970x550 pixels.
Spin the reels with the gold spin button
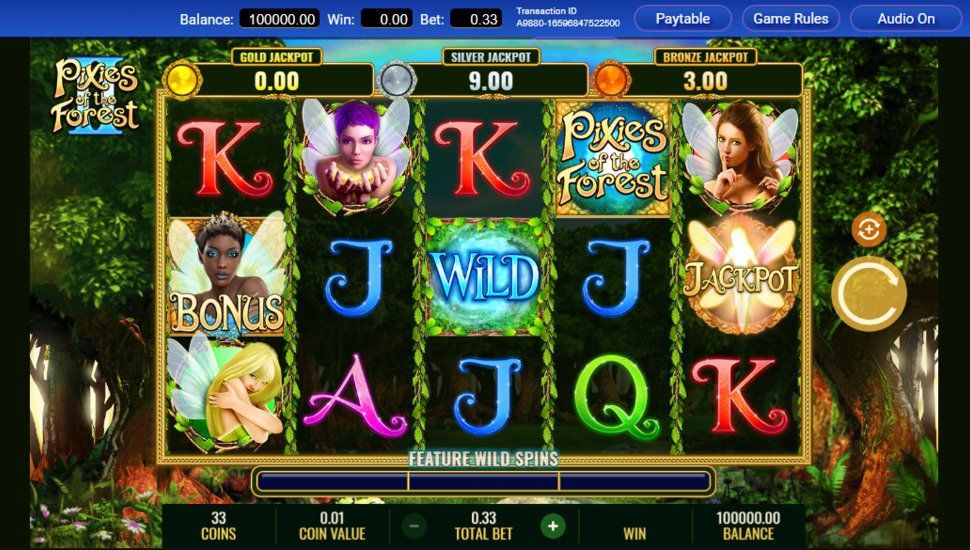coord(869,293)
